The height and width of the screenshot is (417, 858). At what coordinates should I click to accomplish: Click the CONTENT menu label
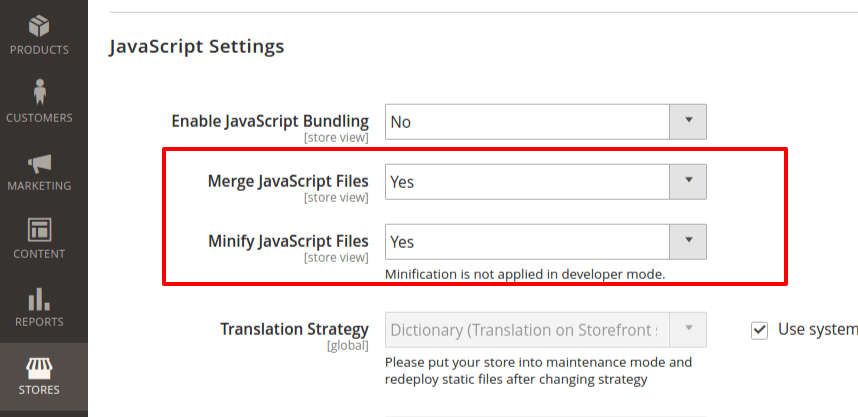pyautogui.click(x=39, y=254)
